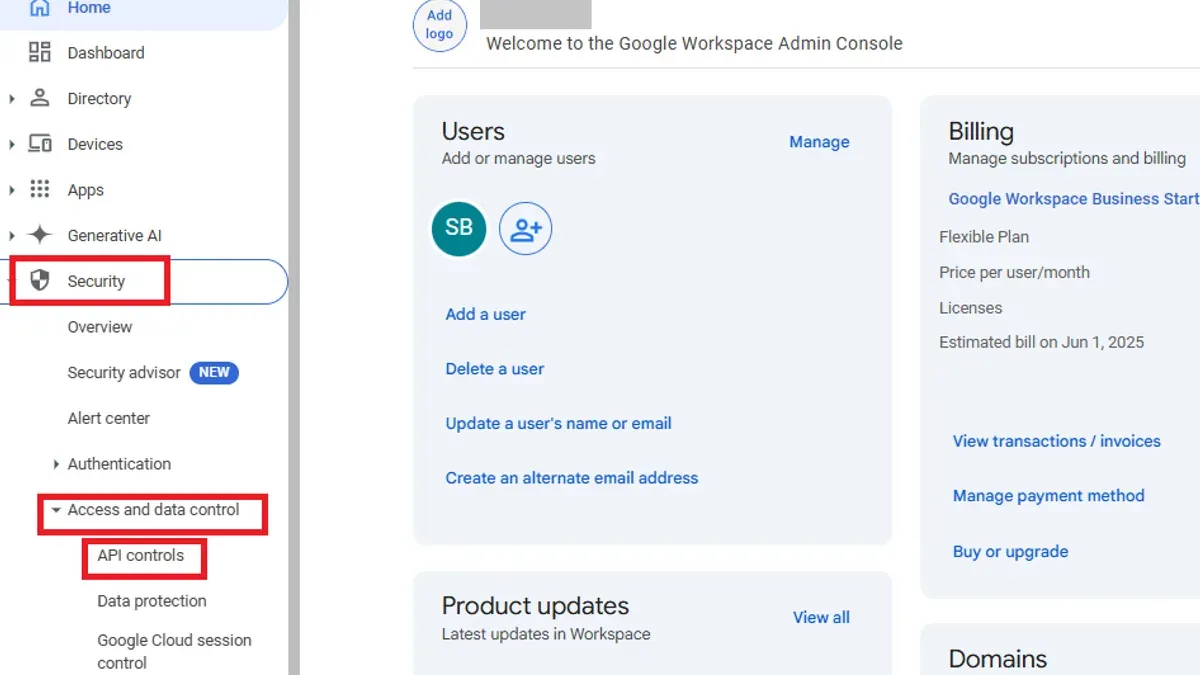Screen dimensions: 1200x675
Task: Collapse the Access and data control arrow
Action: point(56,510)
